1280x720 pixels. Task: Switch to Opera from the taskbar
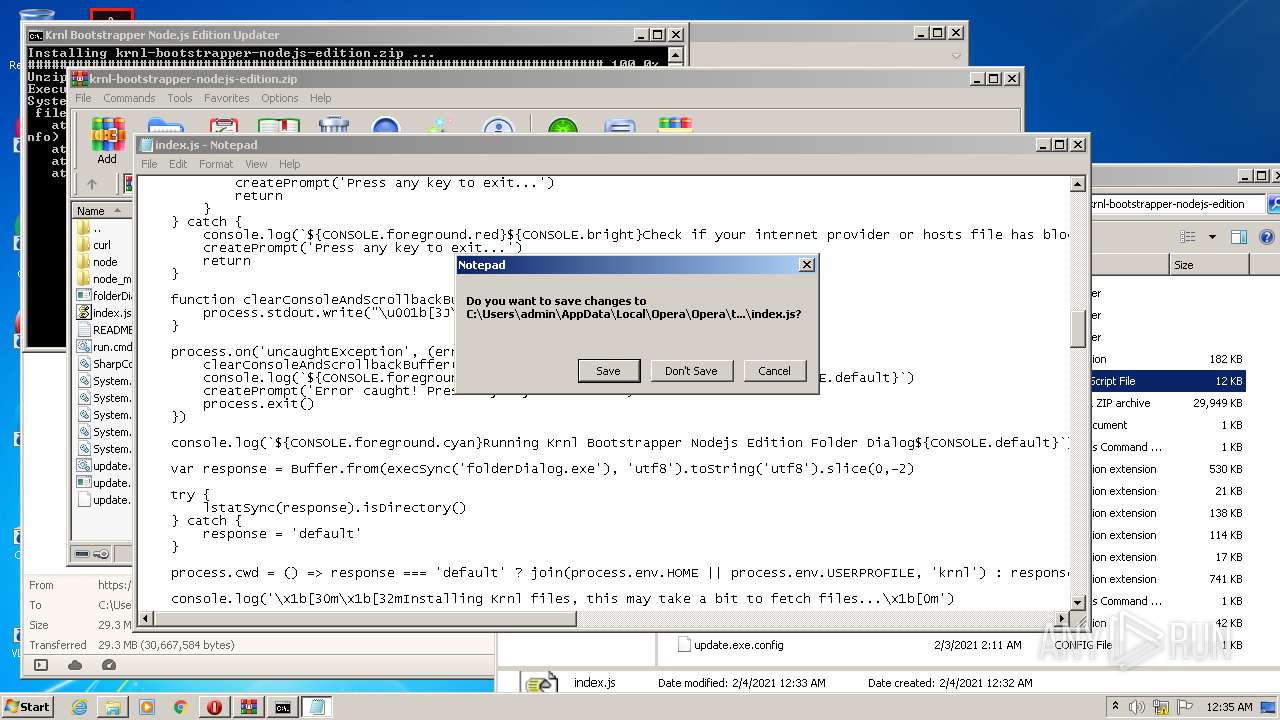tap(214, 707)
